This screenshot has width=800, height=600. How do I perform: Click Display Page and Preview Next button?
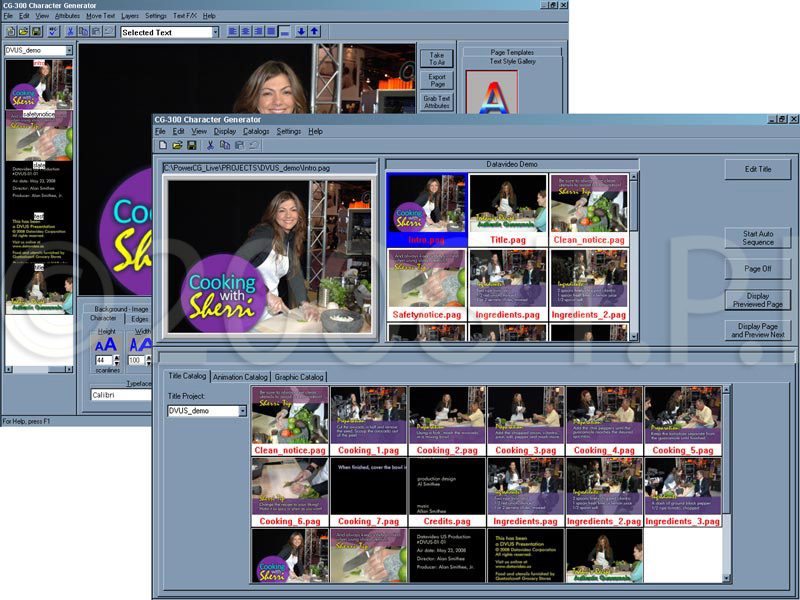coord(758,330)
